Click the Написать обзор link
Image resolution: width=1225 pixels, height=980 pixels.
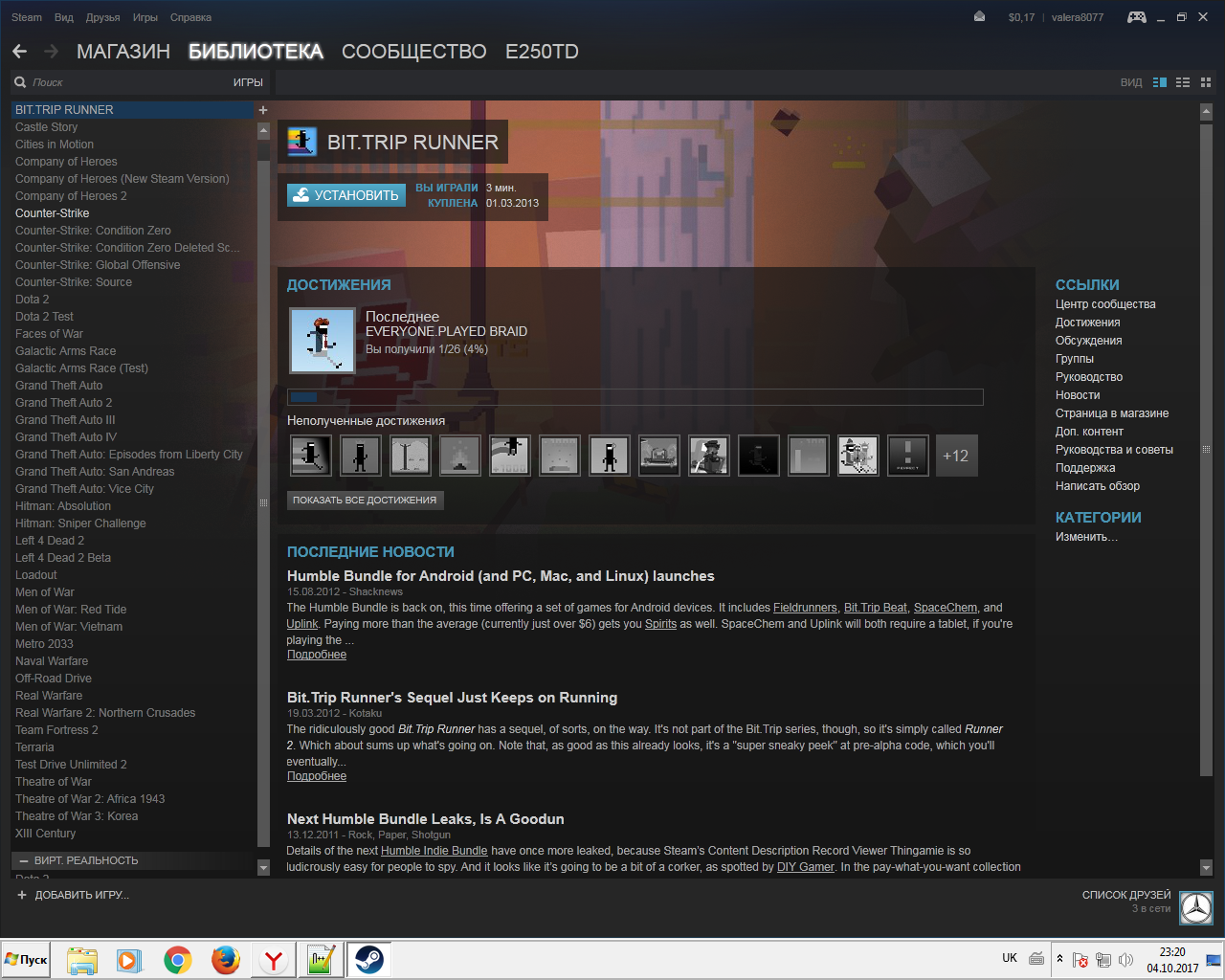pos(1098,486)
